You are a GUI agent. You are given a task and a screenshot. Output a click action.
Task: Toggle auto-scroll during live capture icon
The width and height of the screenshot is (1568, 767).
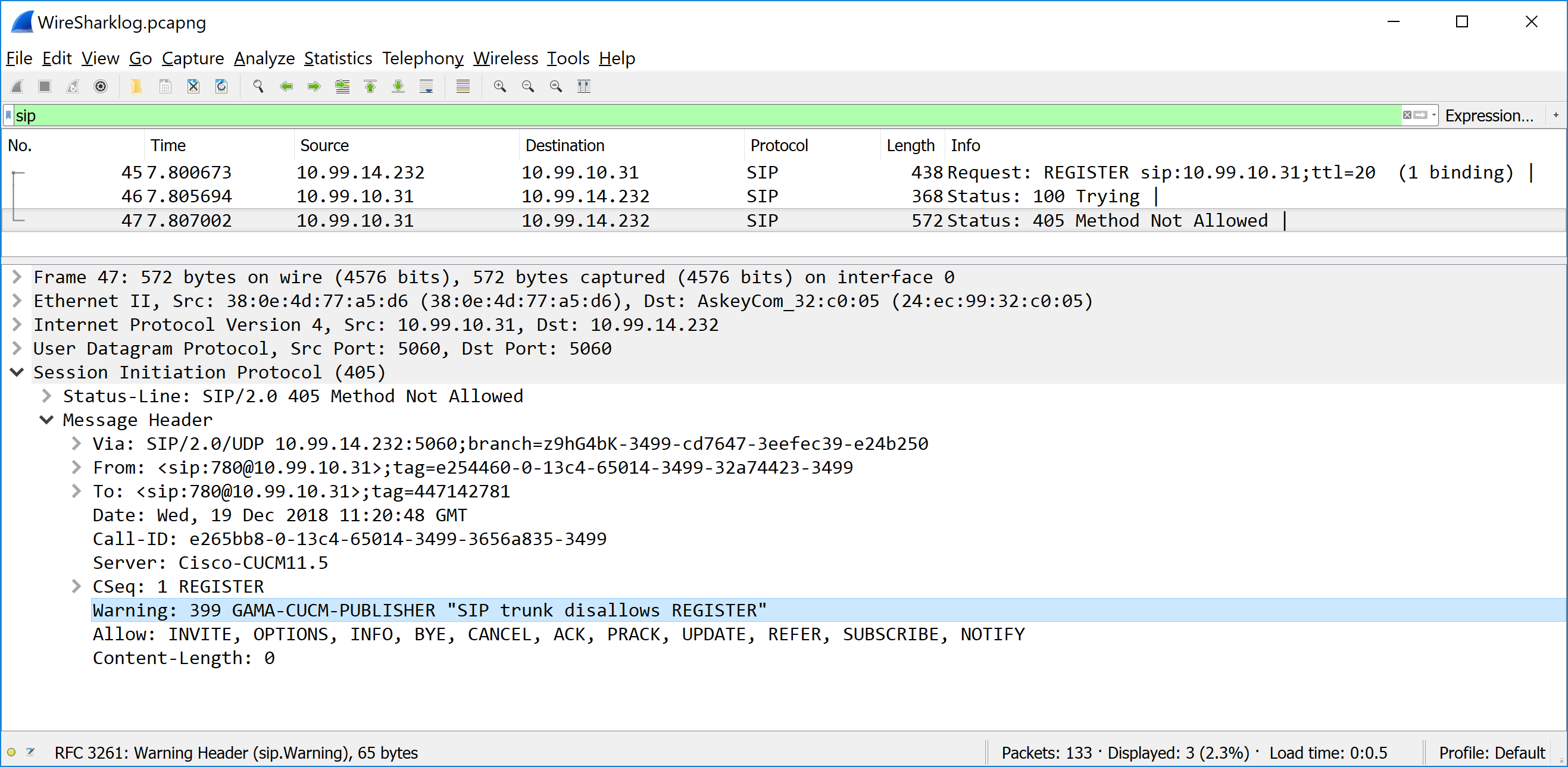426,86
